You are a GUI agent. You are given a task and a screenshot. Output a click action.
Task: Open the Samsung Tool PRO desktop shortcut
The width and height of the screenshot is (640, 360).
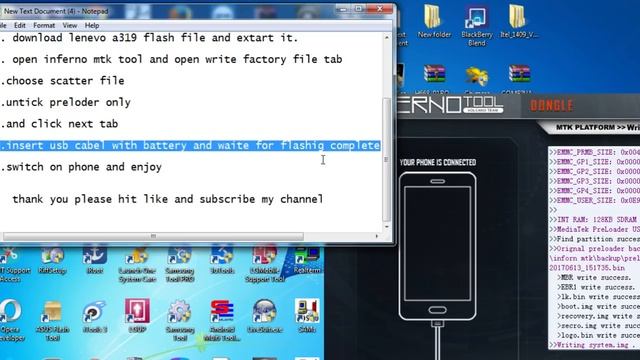point(180,264)
